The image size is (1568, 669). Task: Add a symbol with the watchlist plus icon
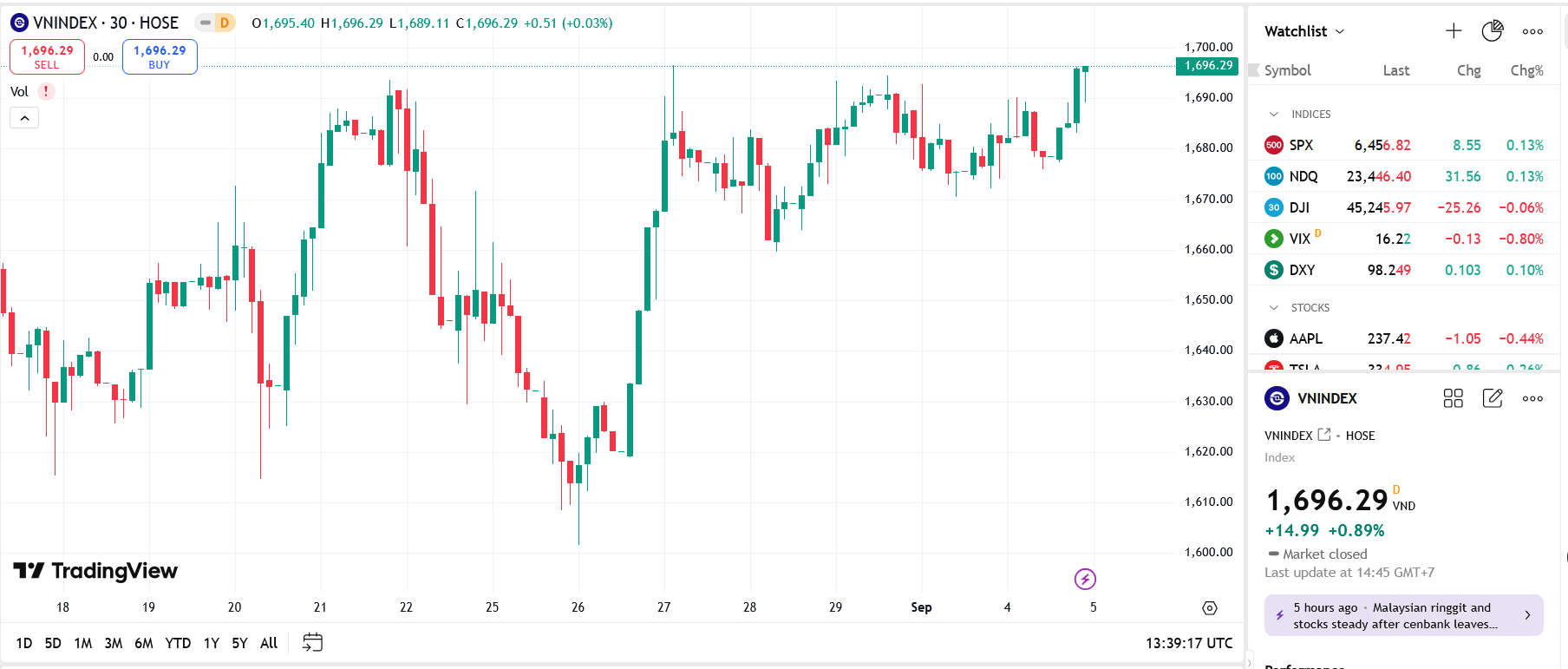(1454, 31)
